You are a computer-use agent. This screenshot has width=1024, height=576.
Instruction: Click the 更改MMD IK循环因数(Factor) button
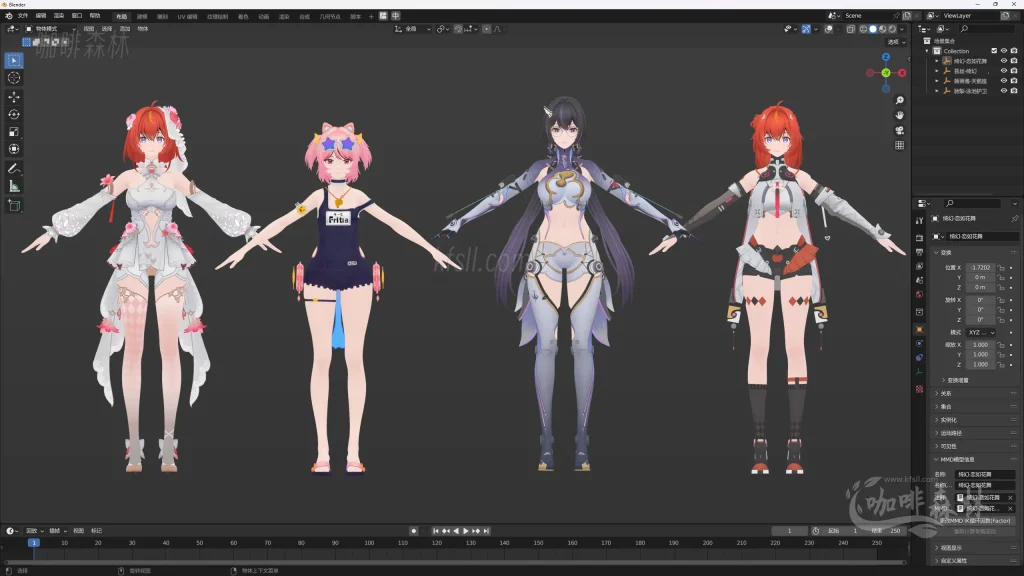tap(975, 520)
